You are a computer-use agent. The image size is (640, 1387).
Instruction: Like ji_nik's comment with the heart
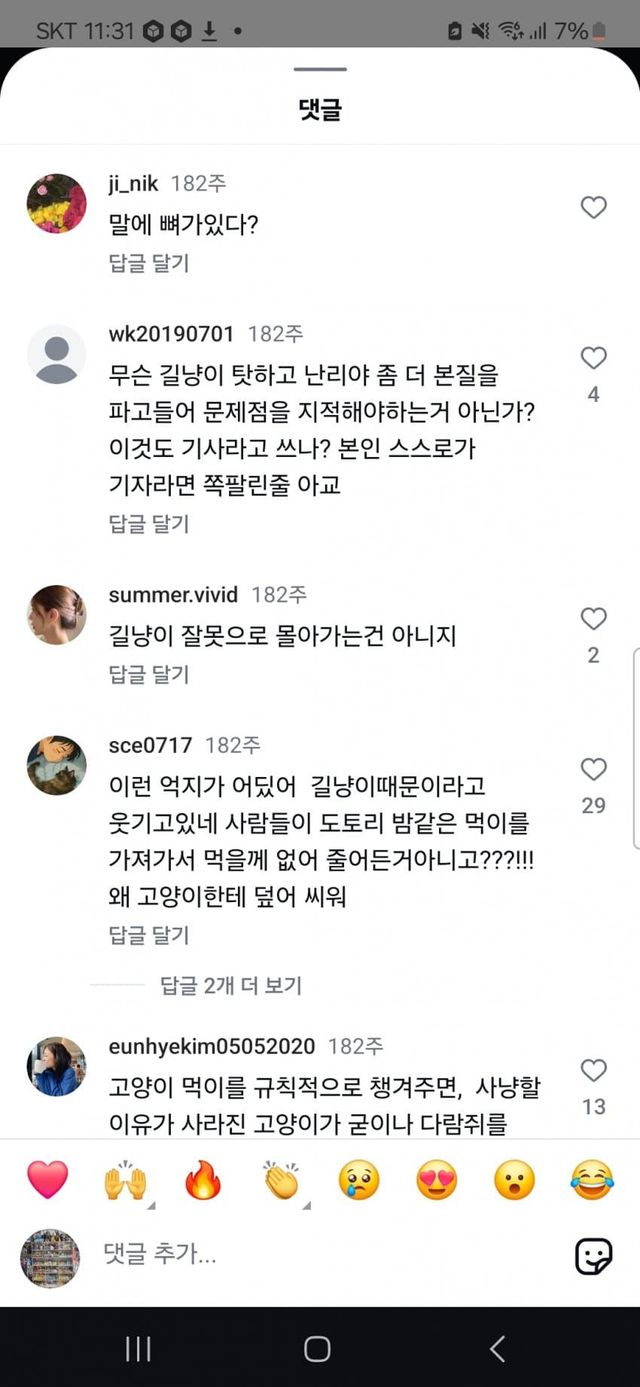pos(594,207)
